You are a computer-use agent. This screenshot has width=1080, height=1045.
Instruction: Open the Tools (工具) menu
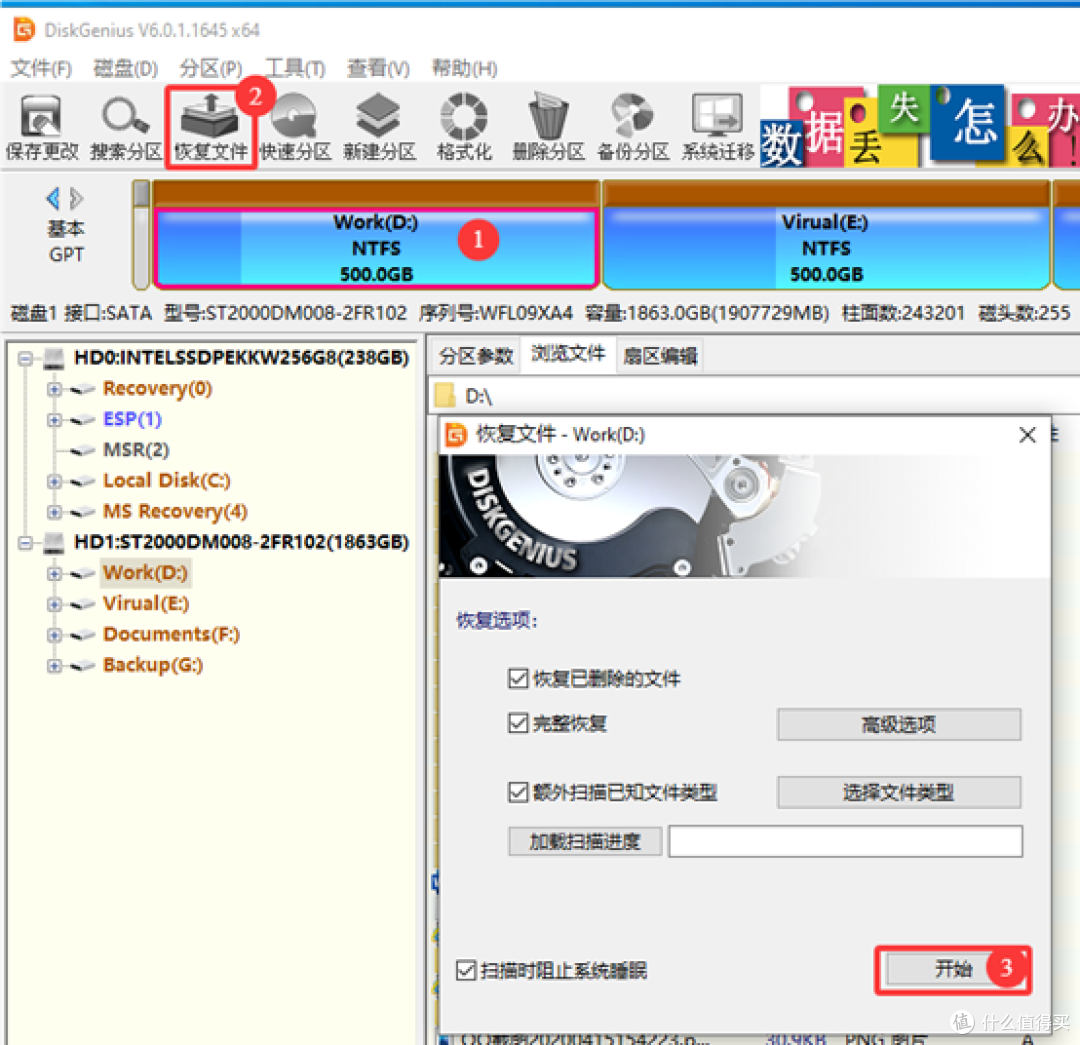tap(295, 68)
